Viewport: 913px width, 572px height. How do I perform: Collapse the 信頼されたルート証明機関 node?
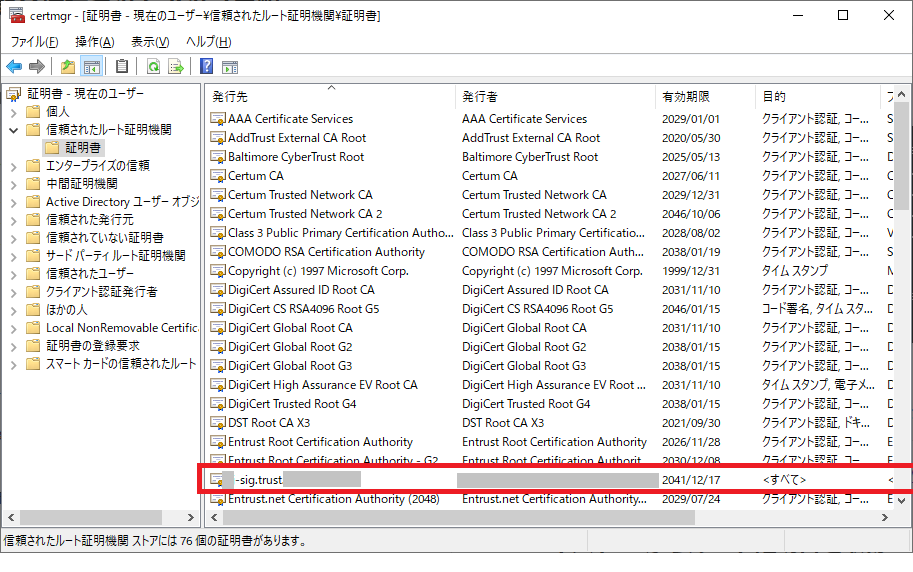pos(14,130)
